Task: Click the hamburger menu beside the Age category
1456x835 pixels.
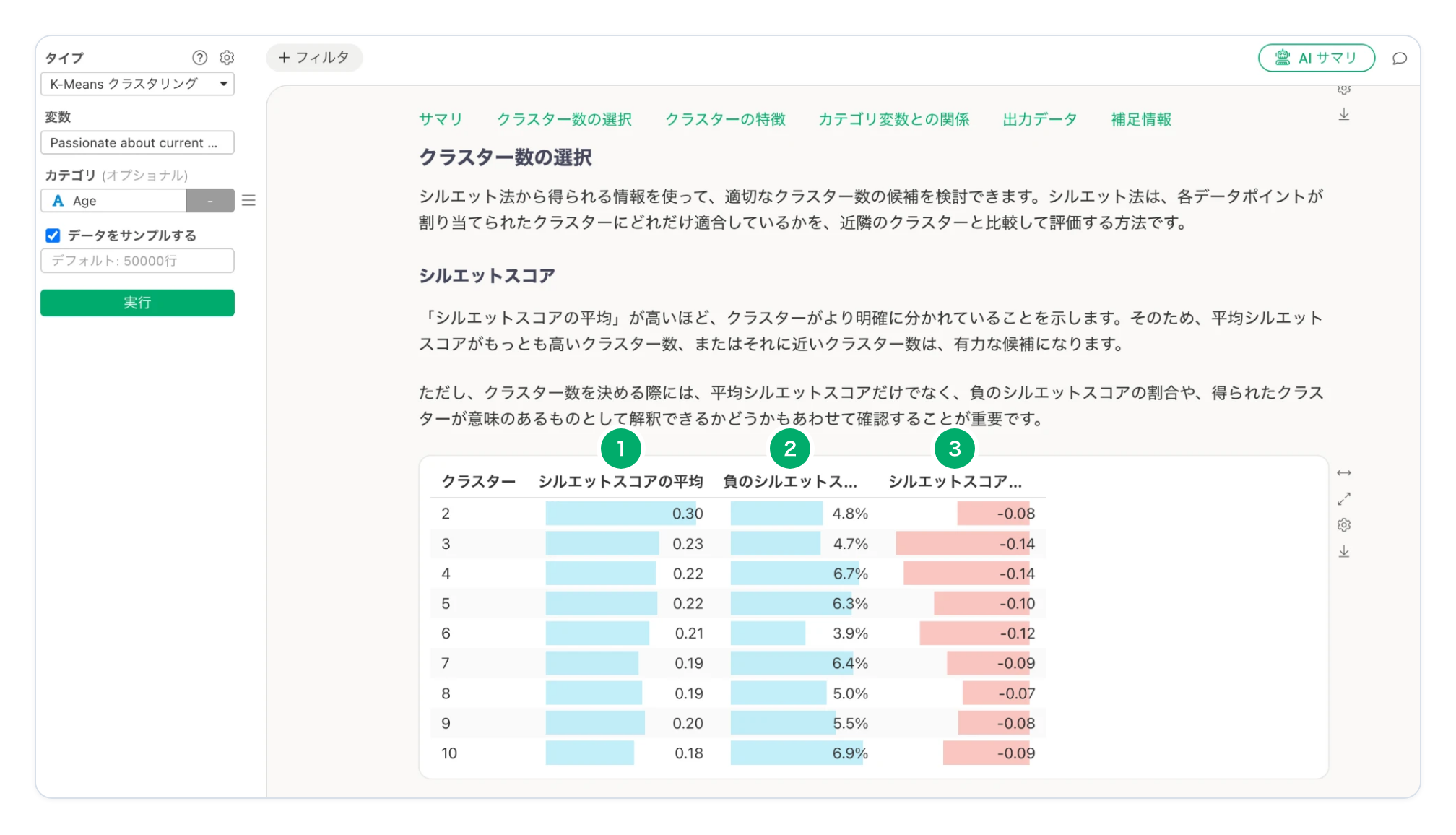Action: click(248, 200)
